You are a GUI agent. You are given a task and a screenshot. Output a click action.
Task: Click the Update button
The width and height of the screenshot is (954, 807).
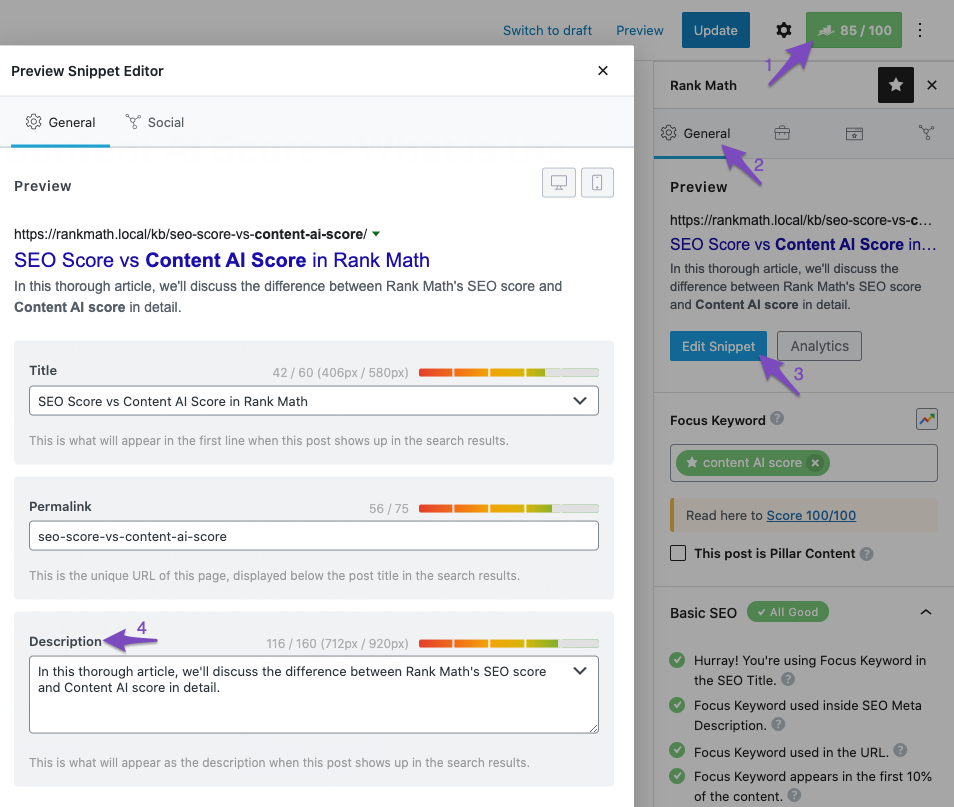[716, 30]
